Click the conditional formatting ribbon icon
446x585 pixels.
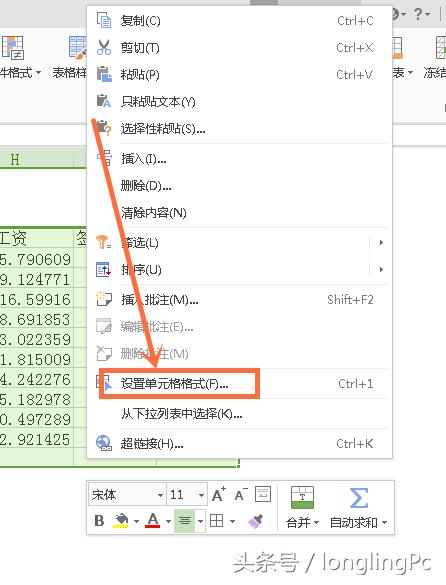point(13,48)
